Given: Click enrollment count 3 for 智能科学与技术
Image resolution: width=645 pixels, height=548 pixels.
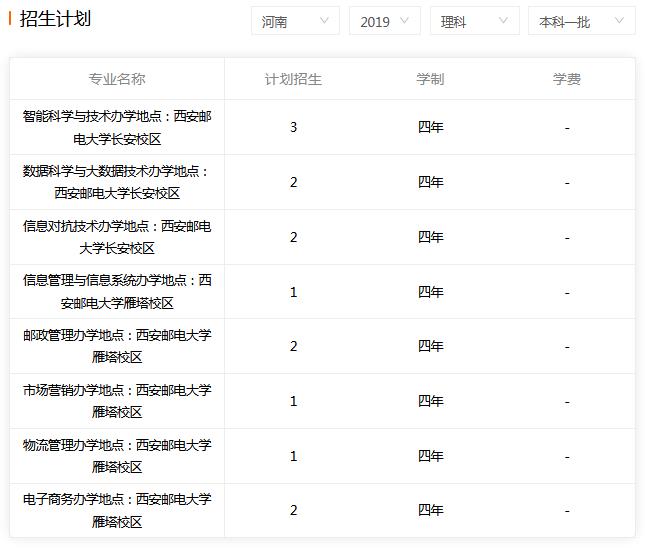Looking at the screenshot, I should (x=293, y=127).
